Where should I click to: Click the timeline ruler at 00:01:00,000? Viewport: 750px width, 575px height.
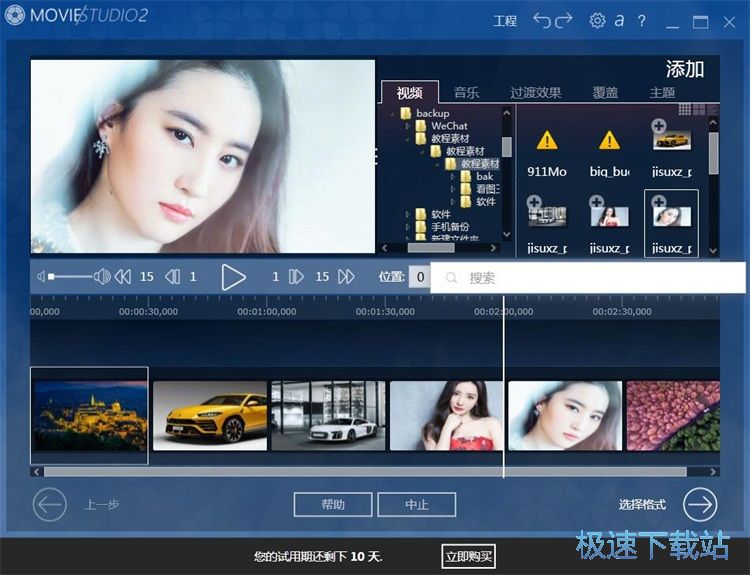(x=266, y=311)
